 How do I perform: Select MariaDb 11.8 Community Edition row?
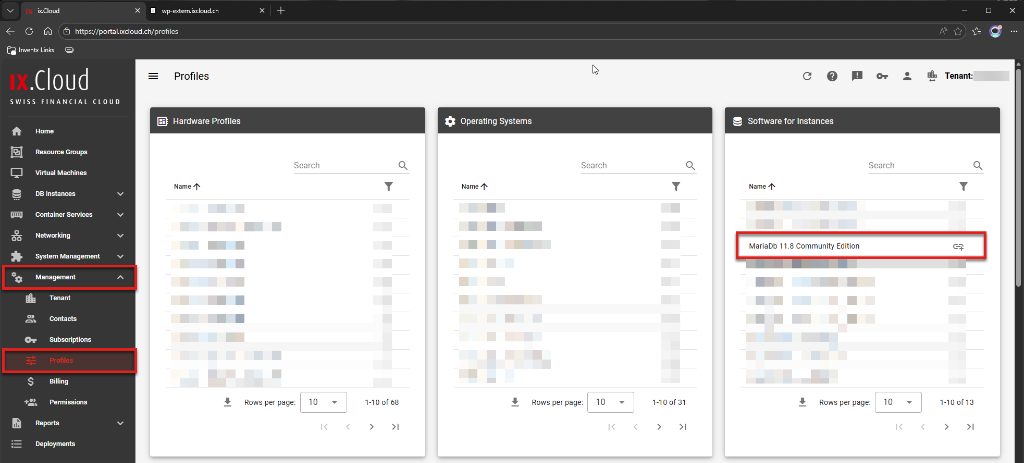[861, 247]
